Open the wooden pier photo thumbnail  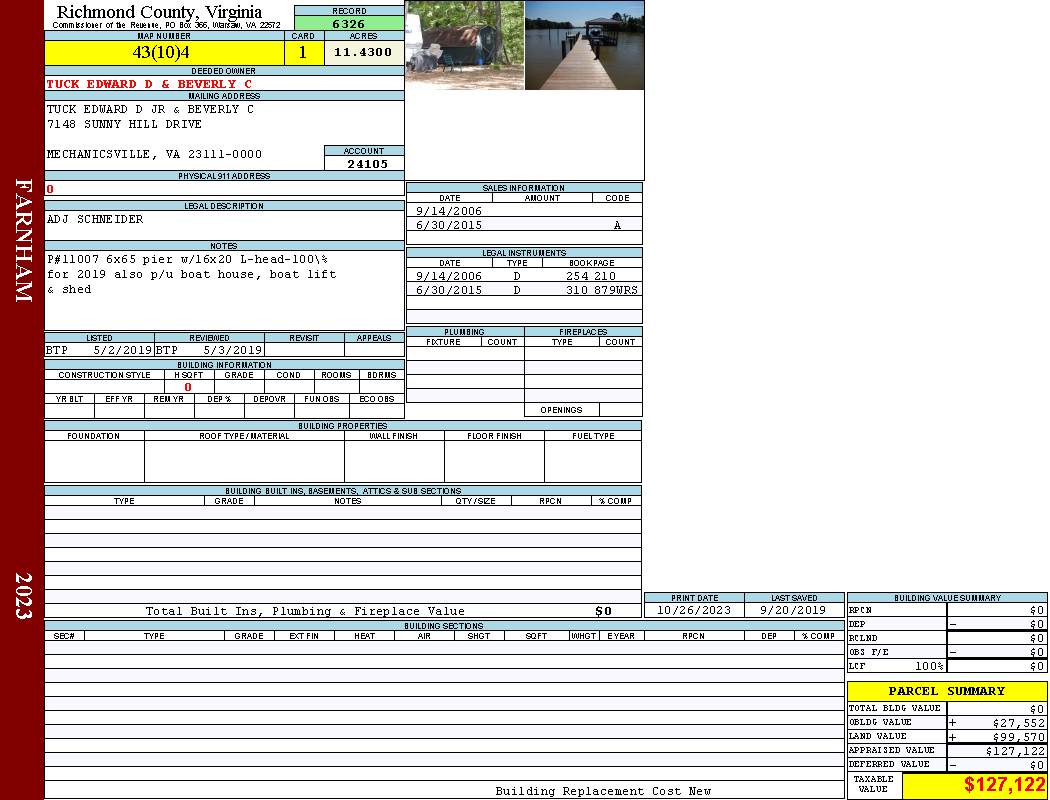(x=584, y=45)
